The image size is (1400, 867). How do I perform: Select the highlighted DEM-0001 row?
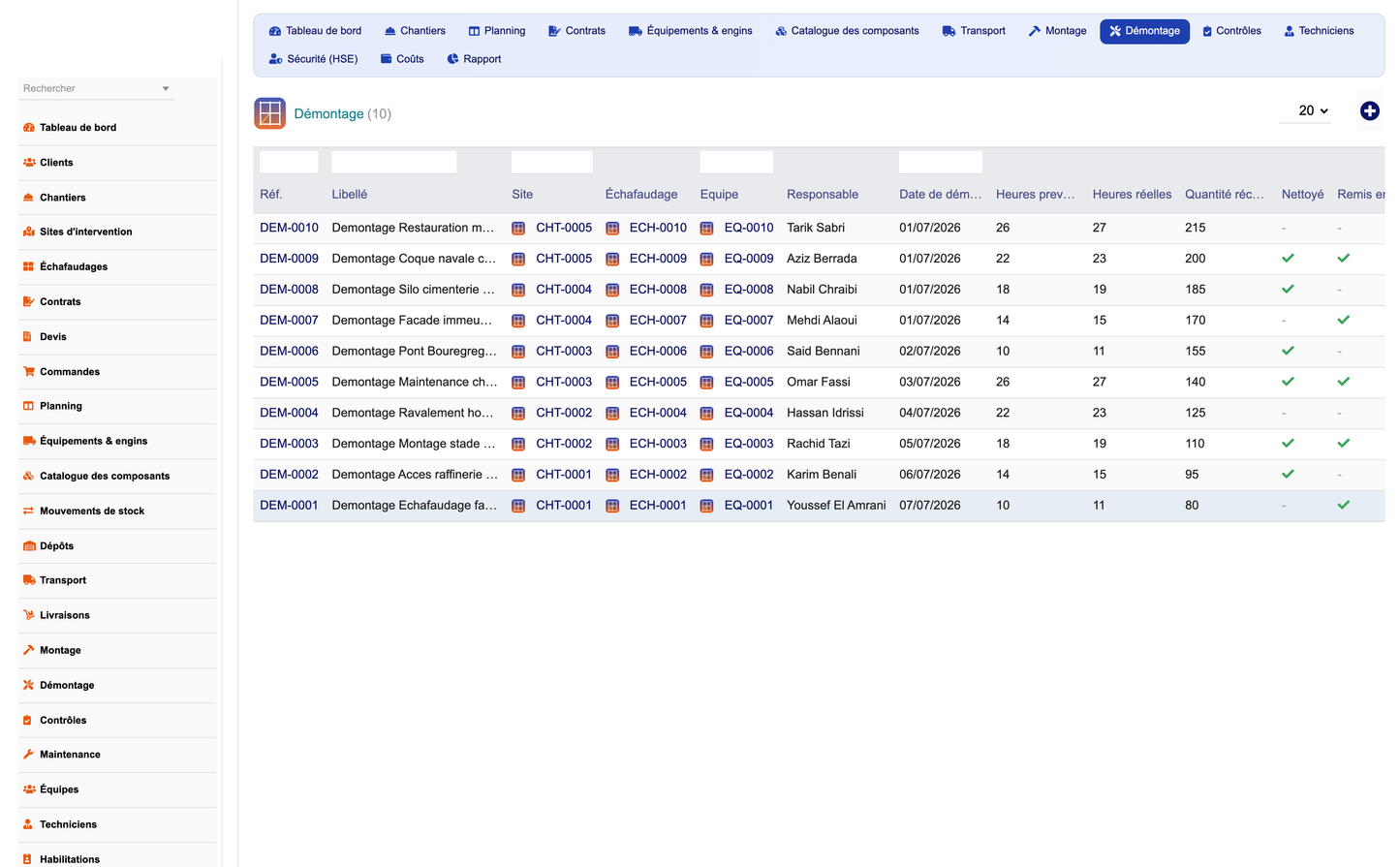coord(819,506)
